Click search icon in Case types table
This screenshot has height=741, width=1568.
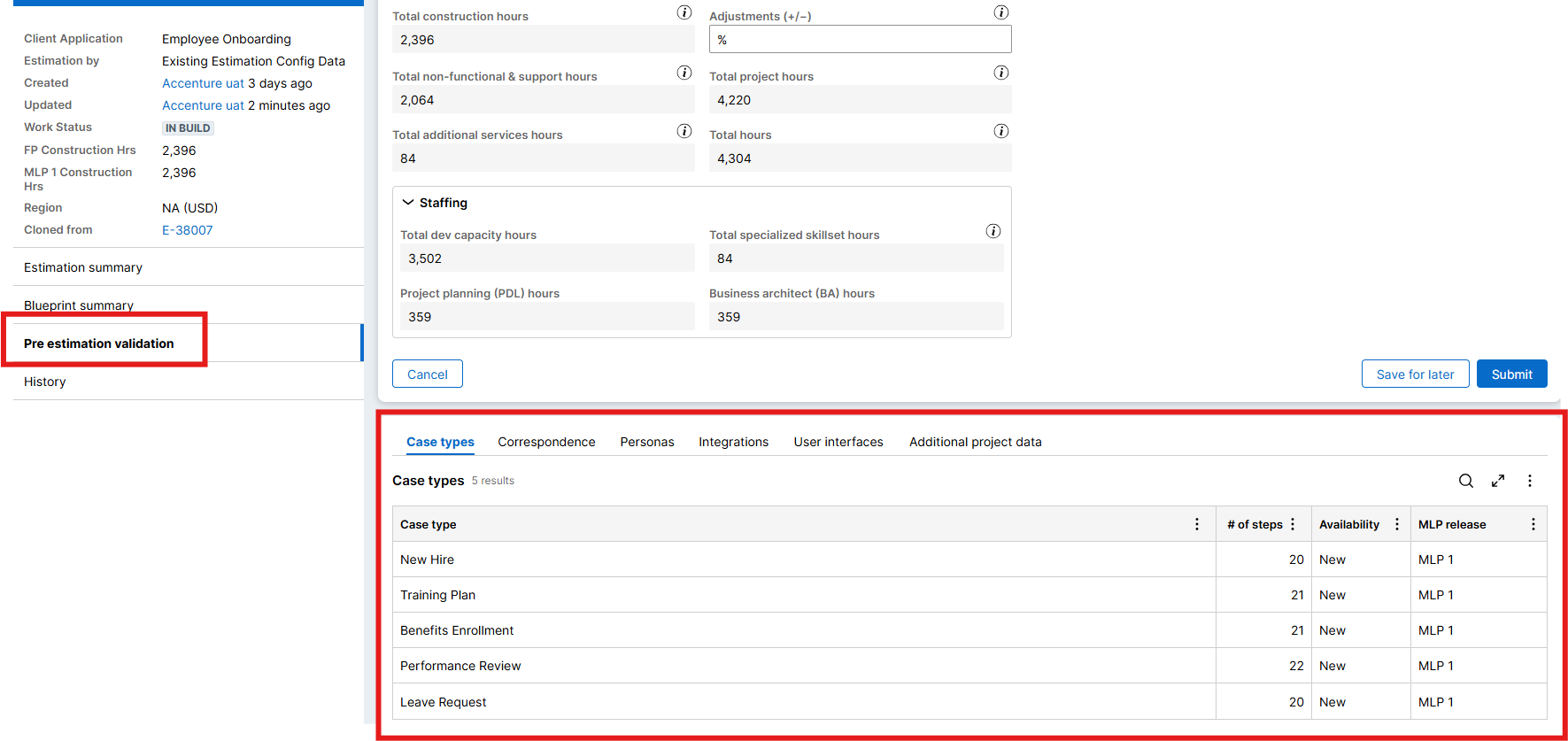[1466, 481]
